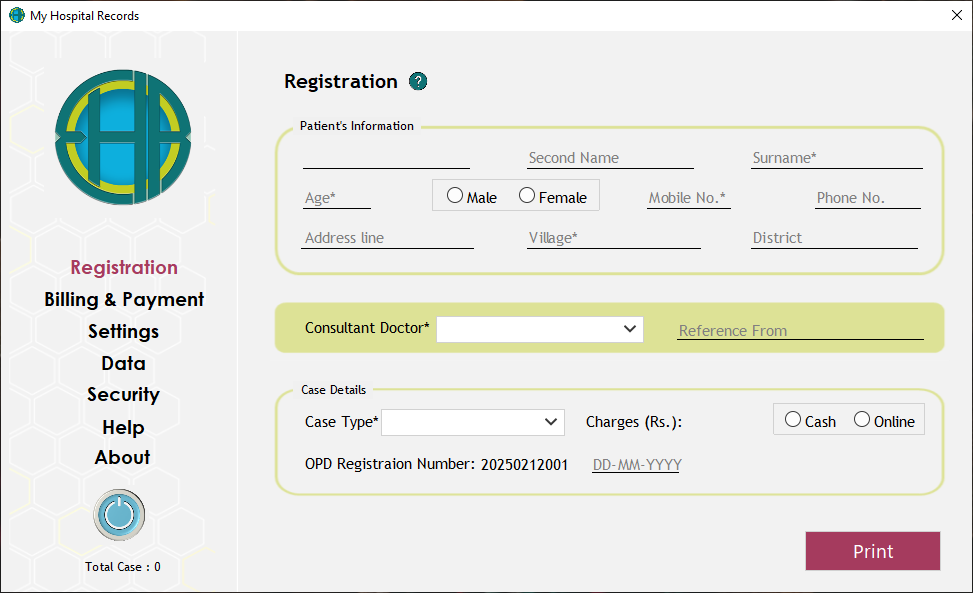
Task: Click the app icon in title bar
Action: pos(16,15)
